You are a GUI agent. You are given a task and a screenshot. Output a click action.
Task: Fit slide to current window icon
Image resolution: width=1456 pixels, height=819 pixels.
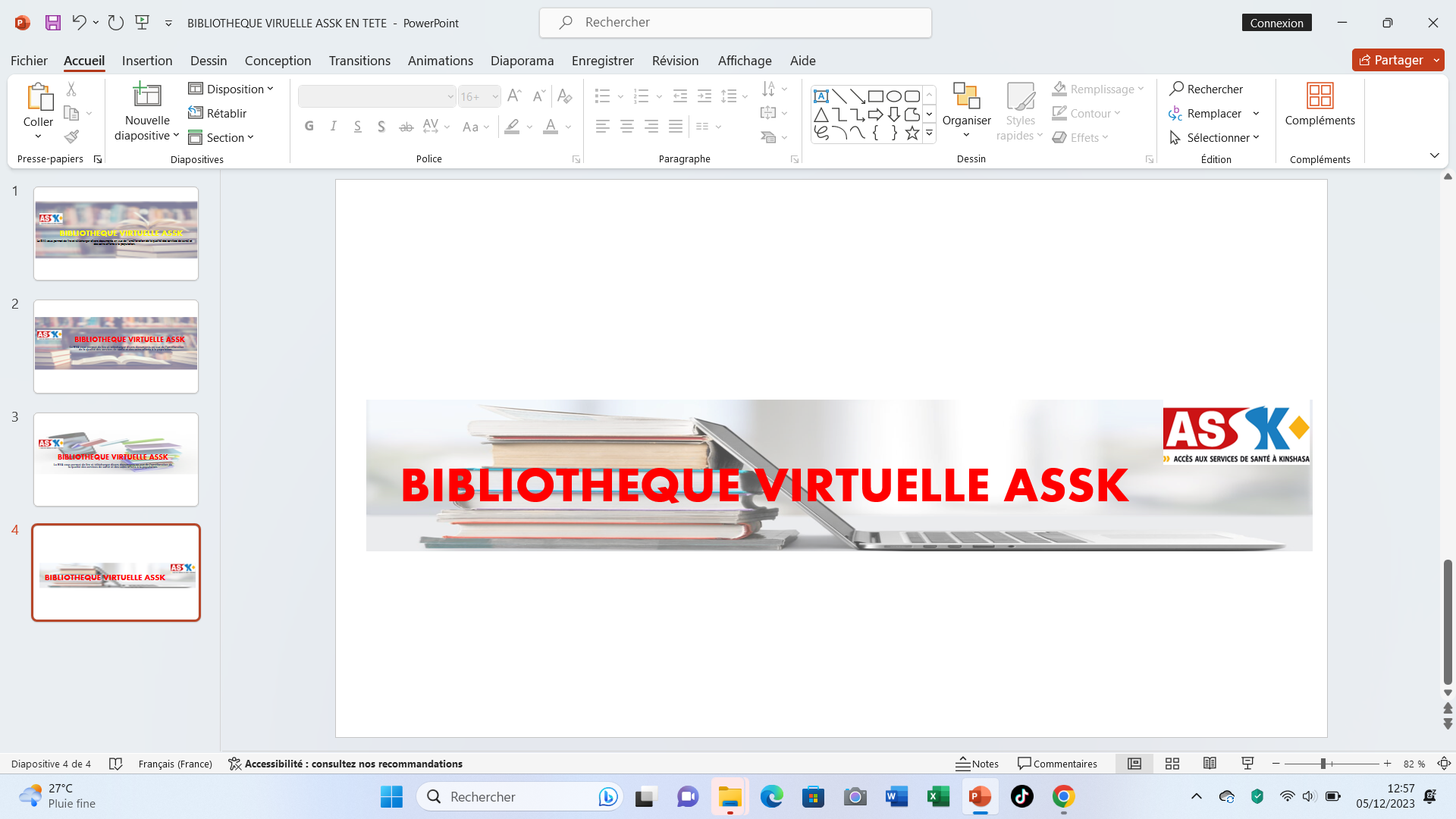coord(1444,764)
